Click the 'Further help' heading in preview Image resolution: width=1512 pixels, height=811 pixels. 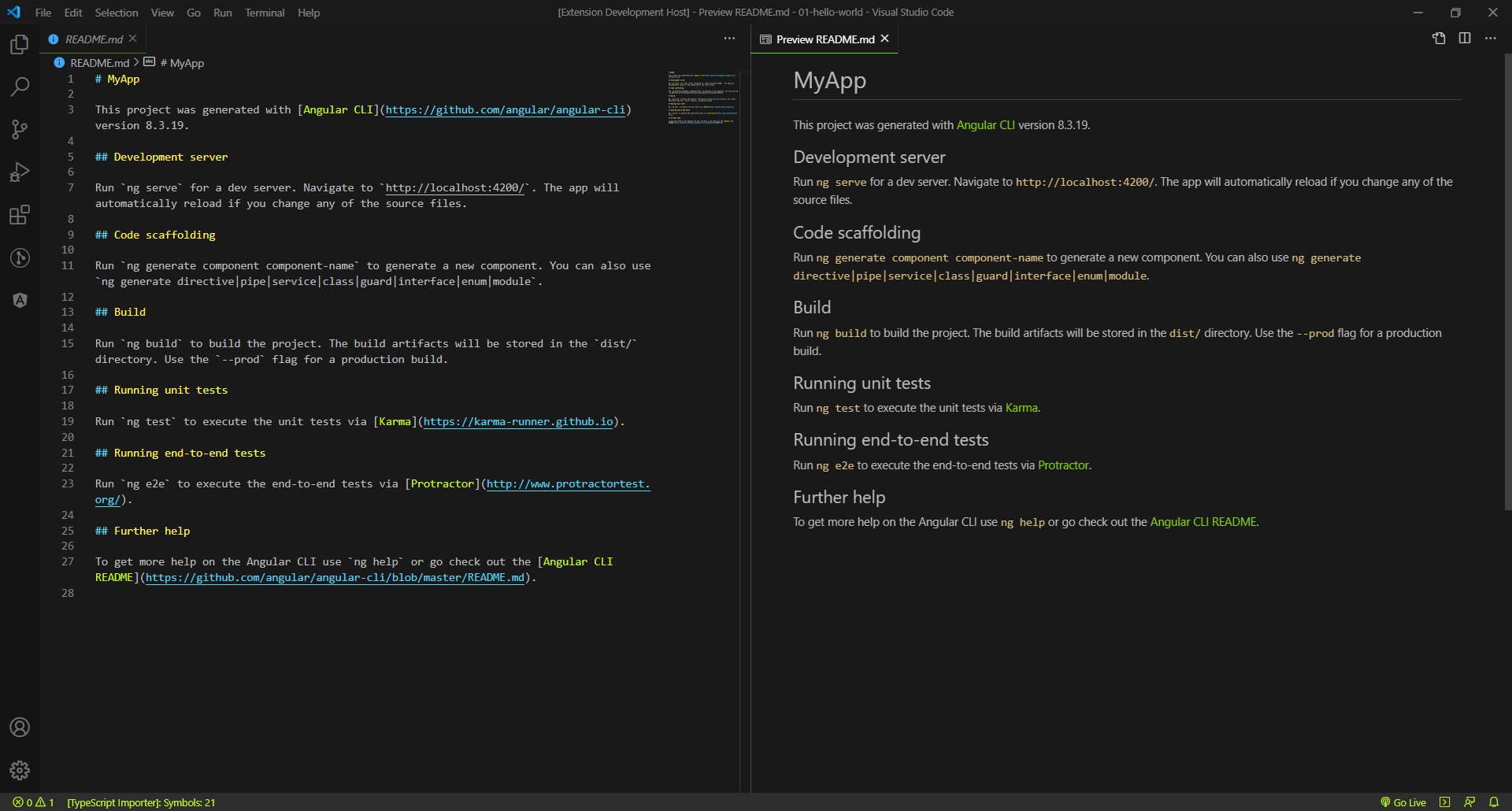(839, 498)
